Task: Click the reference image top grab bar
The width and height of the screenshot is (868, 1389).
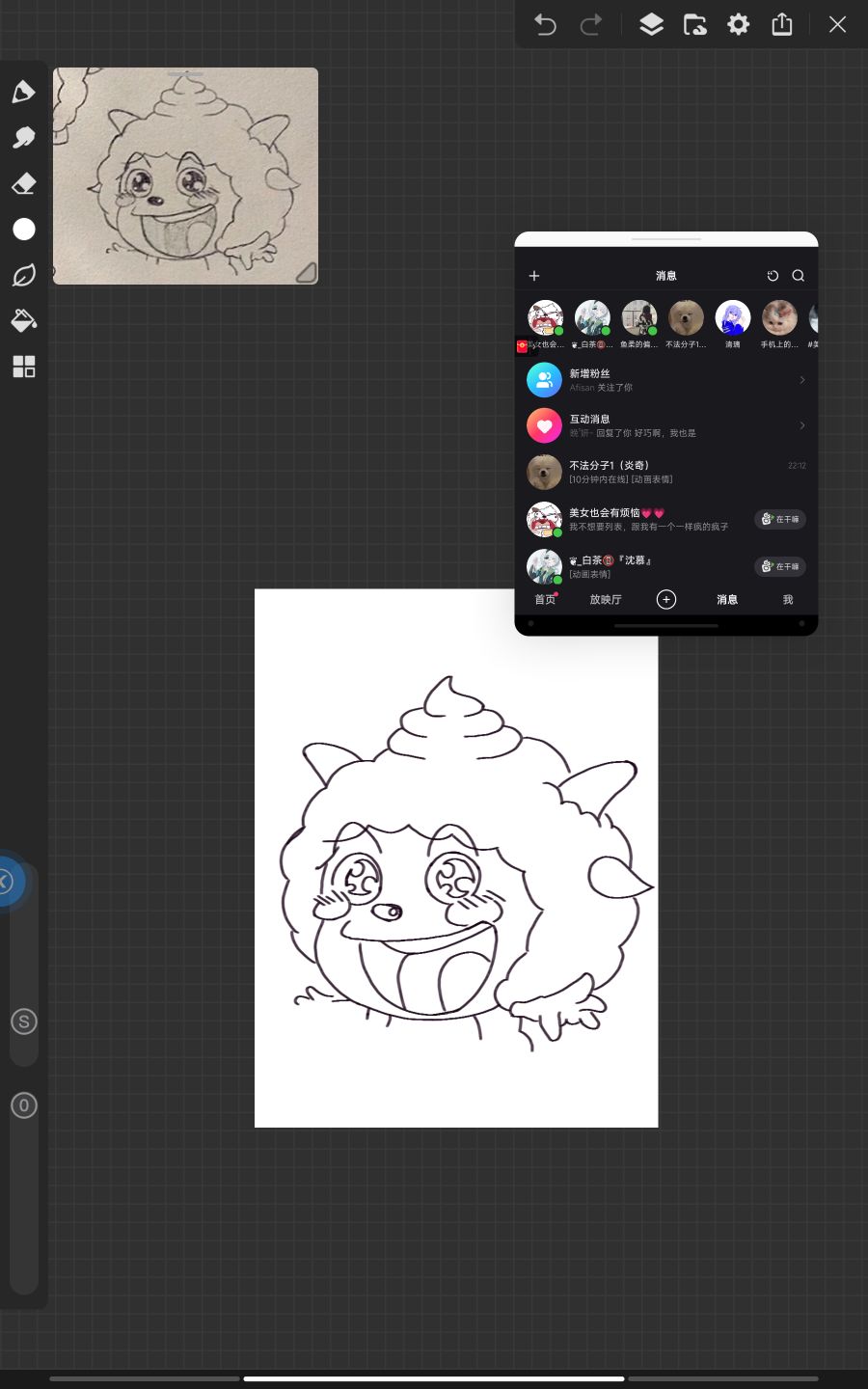Action: pyautogui.click(x=185, y=74)
